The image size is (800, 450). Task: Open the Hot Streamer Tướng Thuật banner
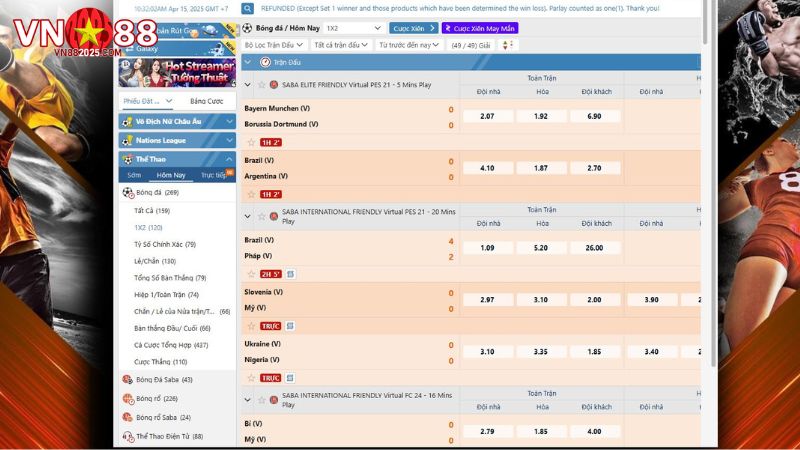177,72
